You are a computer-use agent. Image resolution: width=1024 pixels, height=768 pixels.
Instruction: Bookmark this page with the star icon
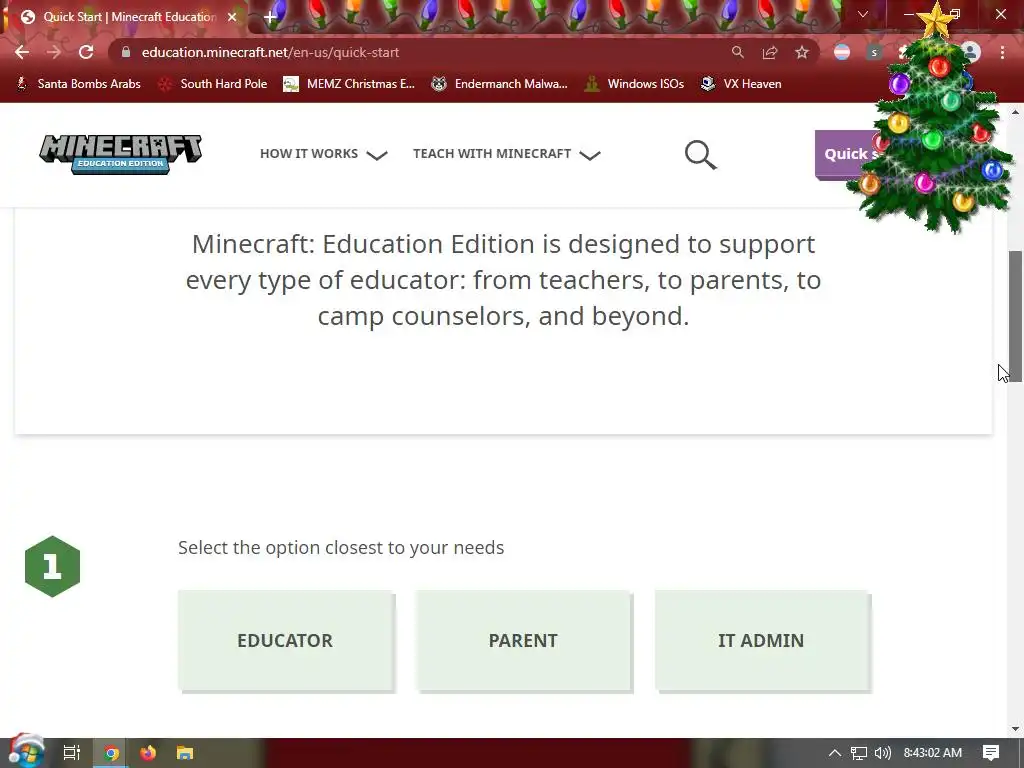[802, 52]
